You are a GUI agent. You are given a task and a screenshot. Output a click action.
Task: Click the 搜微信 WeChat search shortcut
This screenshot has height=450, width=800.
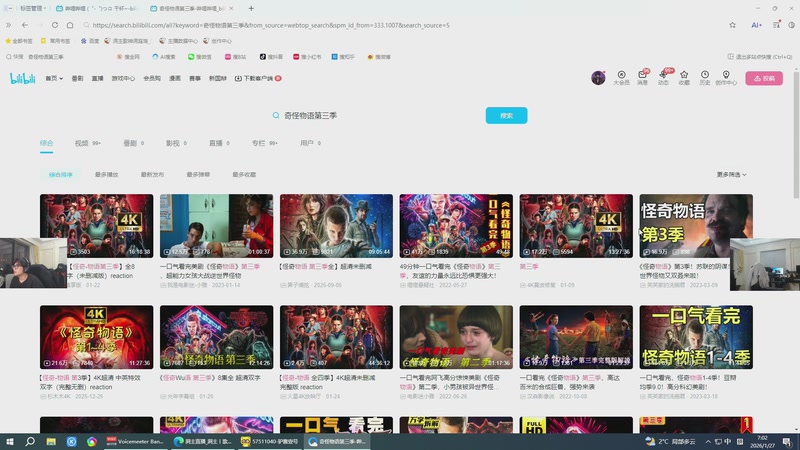199,57
